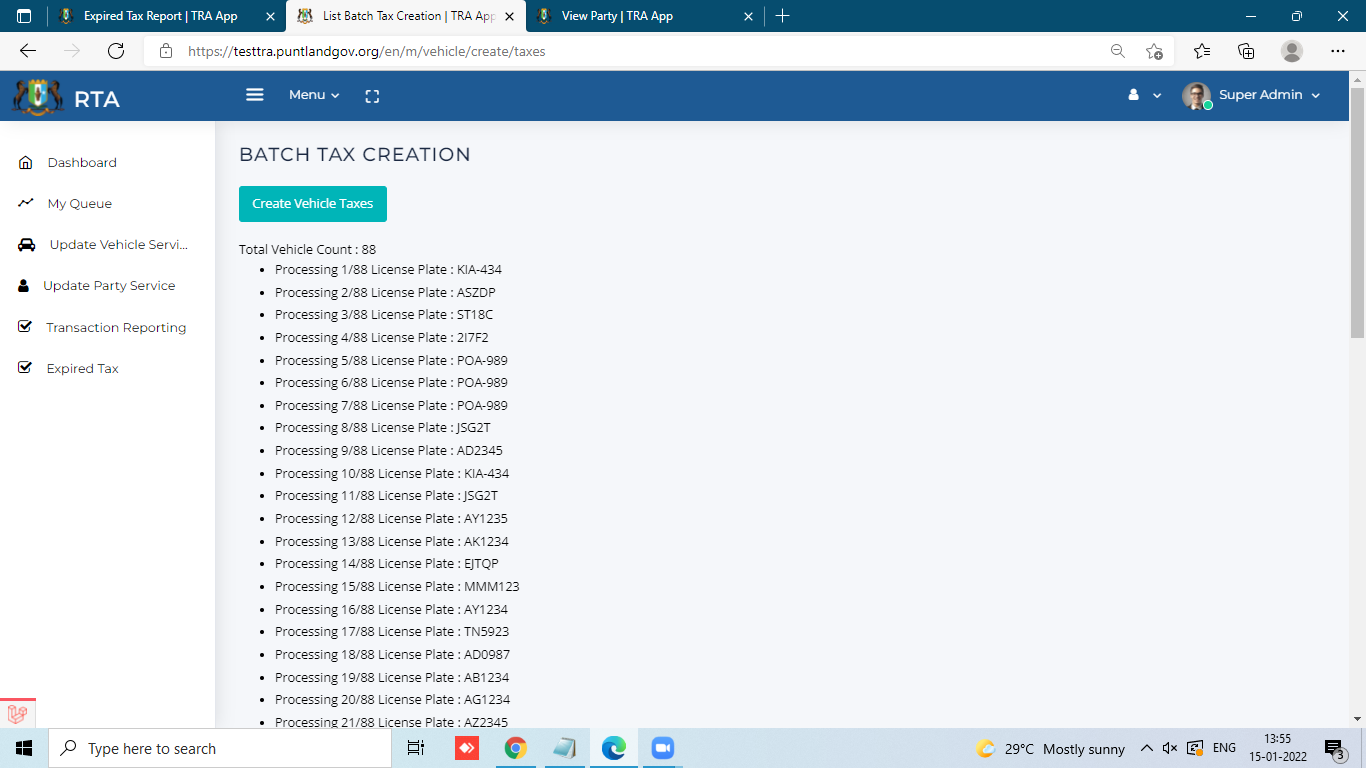The width and height of the screenshot is (1366, 768).
Task: Open a new browser tab
Action: pos(783,16)
